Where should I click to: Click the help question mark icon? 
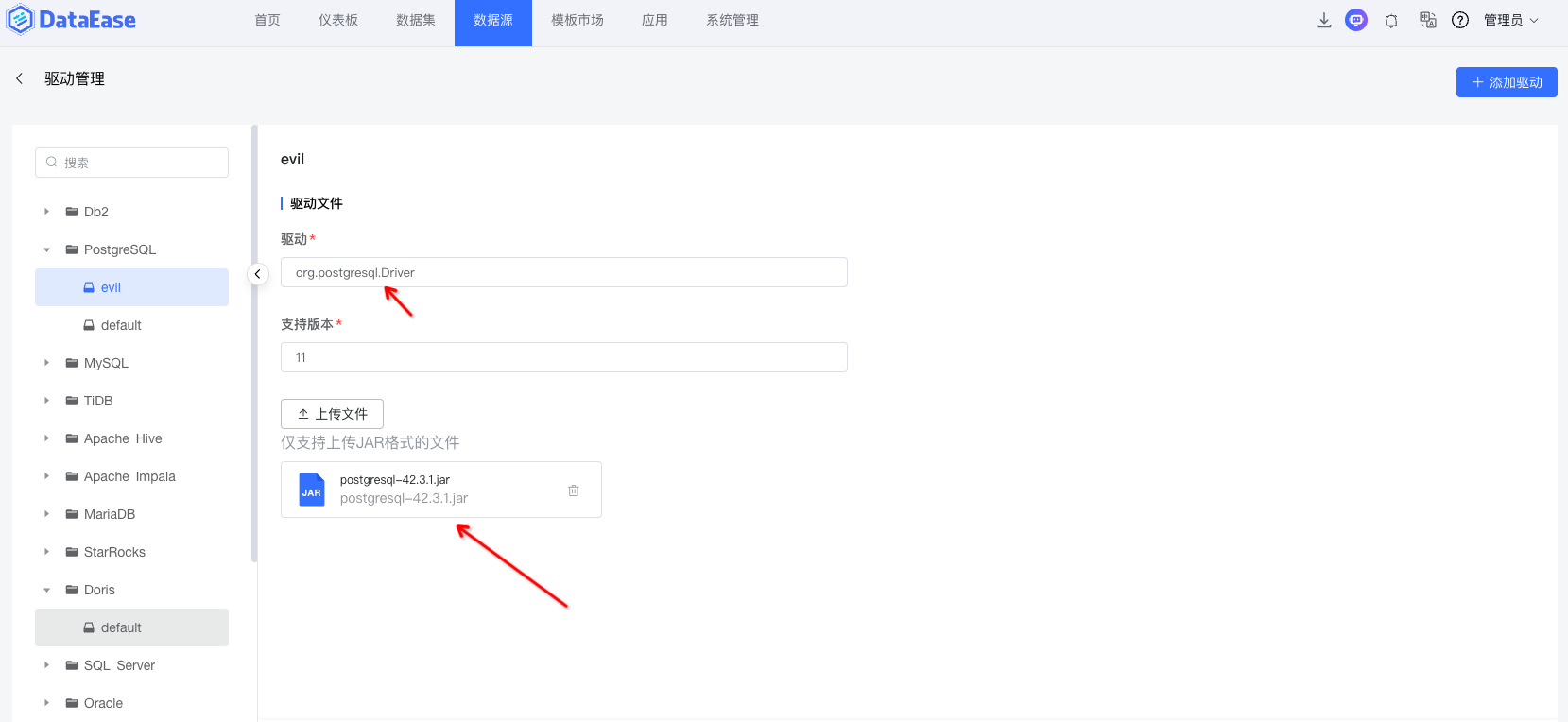coord(1460,21)
